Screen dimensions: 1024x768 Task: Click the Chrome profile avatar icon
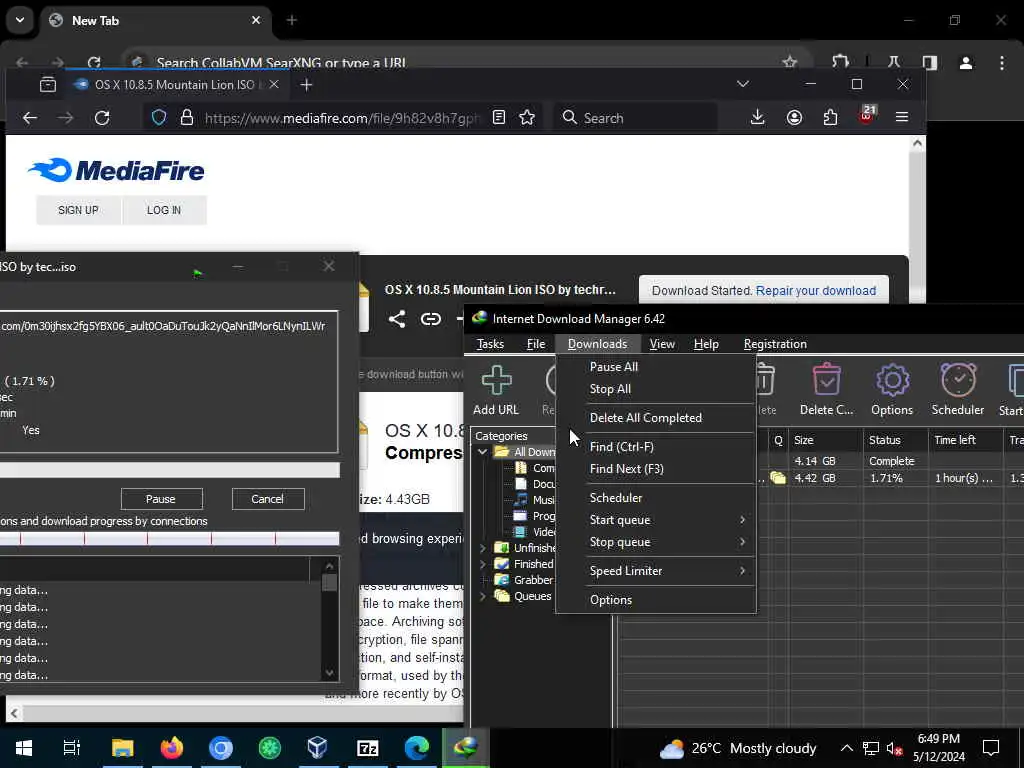click(x=966, y=63)
